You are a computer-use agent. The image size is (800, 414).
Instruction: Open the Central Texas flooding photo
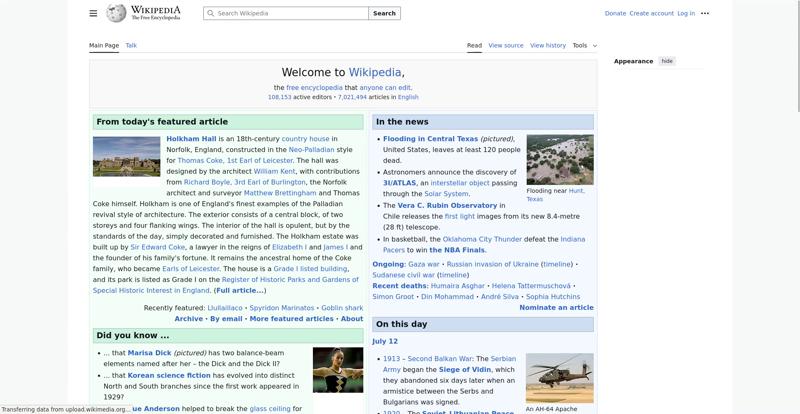[560, 159]
